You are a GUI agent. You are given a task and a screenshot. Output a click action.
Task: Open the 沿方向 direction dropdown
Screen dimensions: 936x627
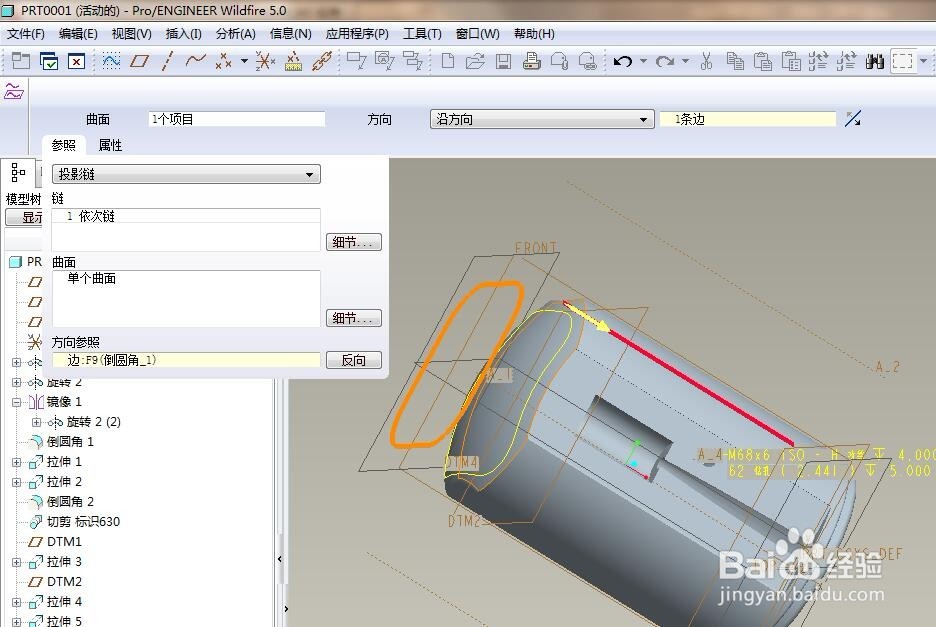pyautogui.click(x=542, y=119)
